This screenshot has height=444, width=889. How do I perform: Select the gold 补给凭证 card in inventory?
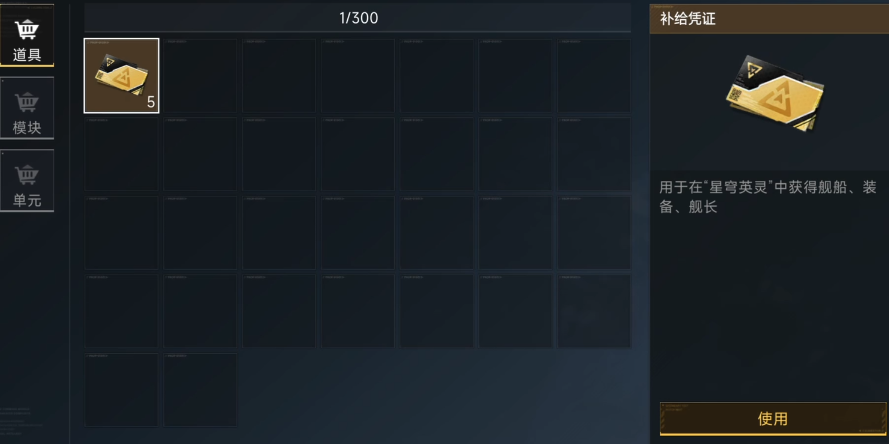[121, 75]
